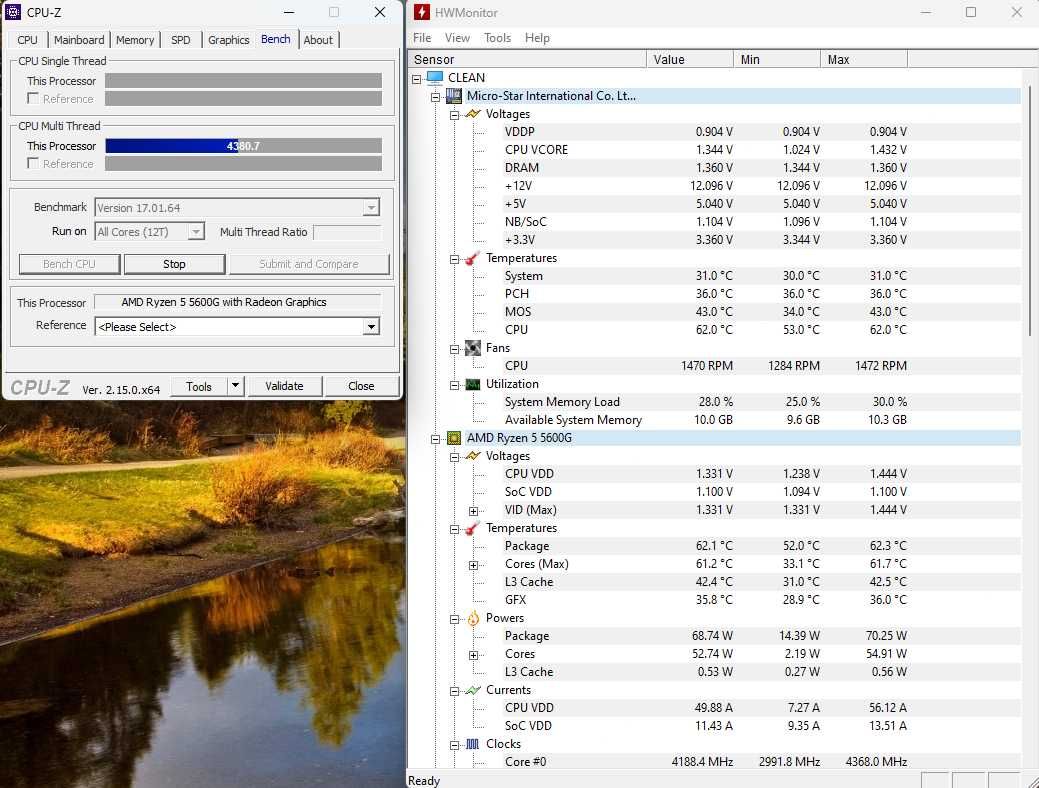This screenshot has height=788, width=1039.
Task: Click the AMD Ryzen 5 5600G chip icon
Action: (454, 438)
